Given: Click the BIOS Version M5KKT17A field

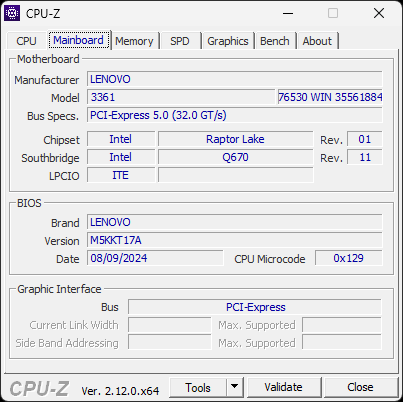Looking at the screenshot, I should [235, 240].
